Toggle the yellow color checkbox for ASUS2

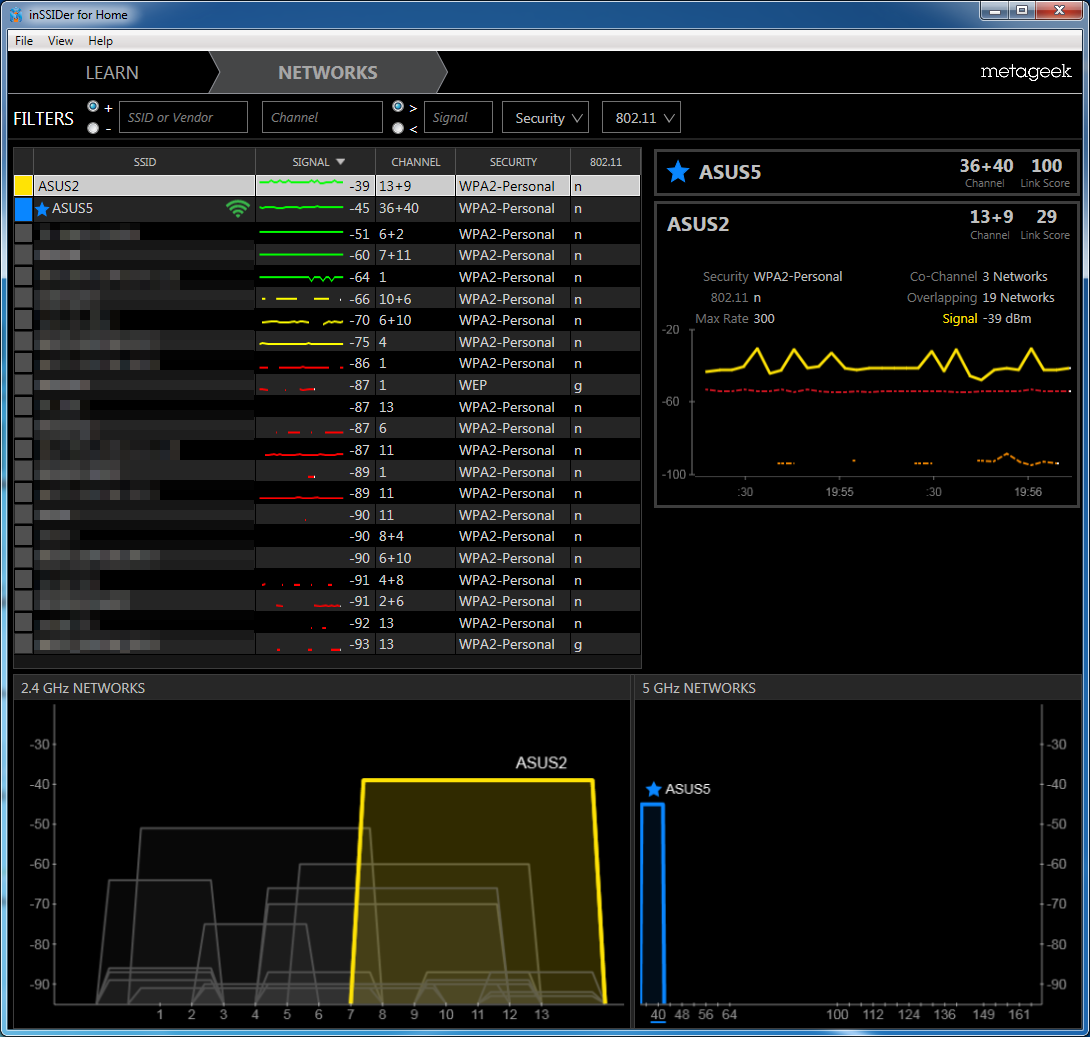(24, 186)
